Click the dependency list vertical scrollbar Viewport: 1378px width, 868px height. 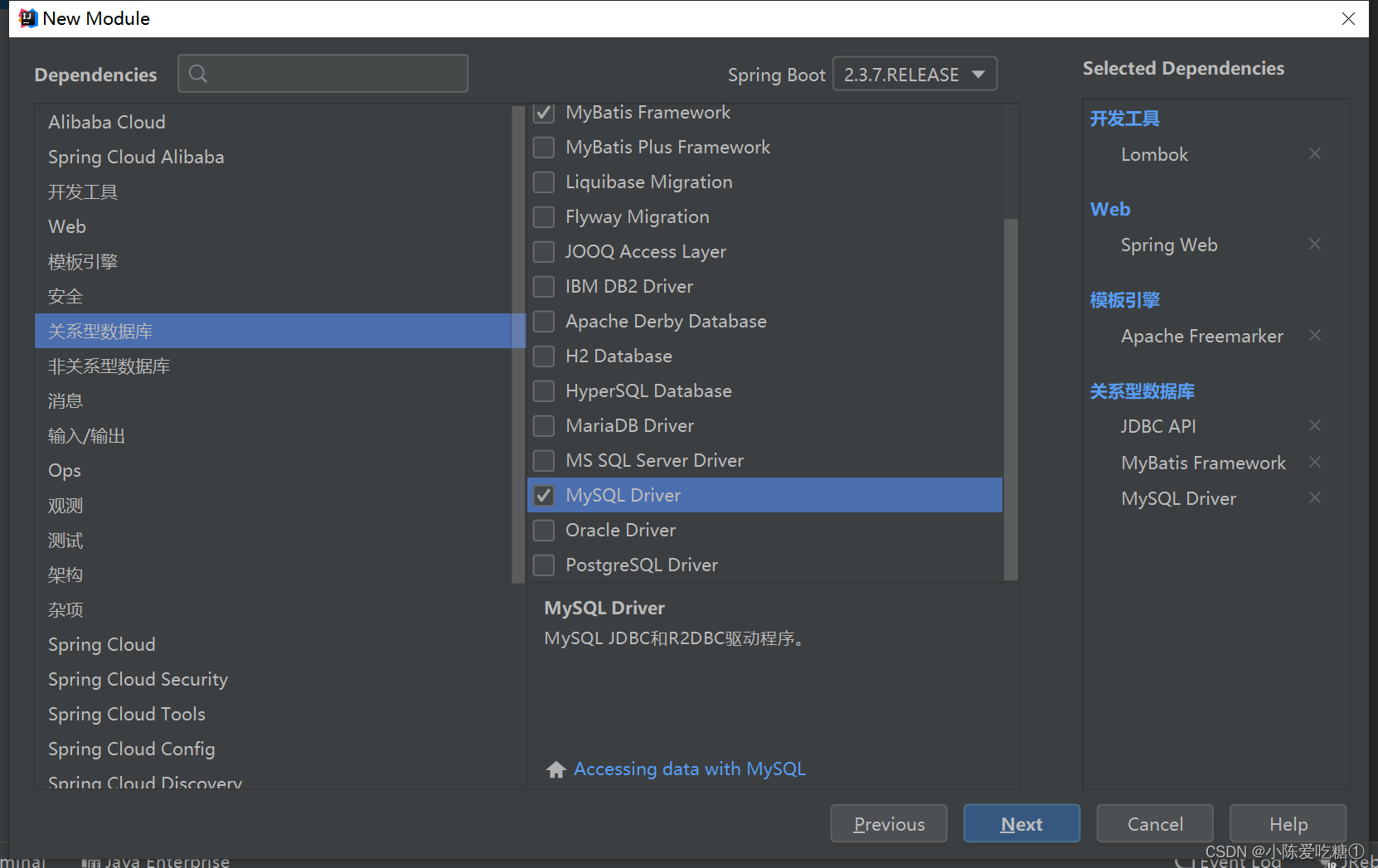[x=1011, y=398]
